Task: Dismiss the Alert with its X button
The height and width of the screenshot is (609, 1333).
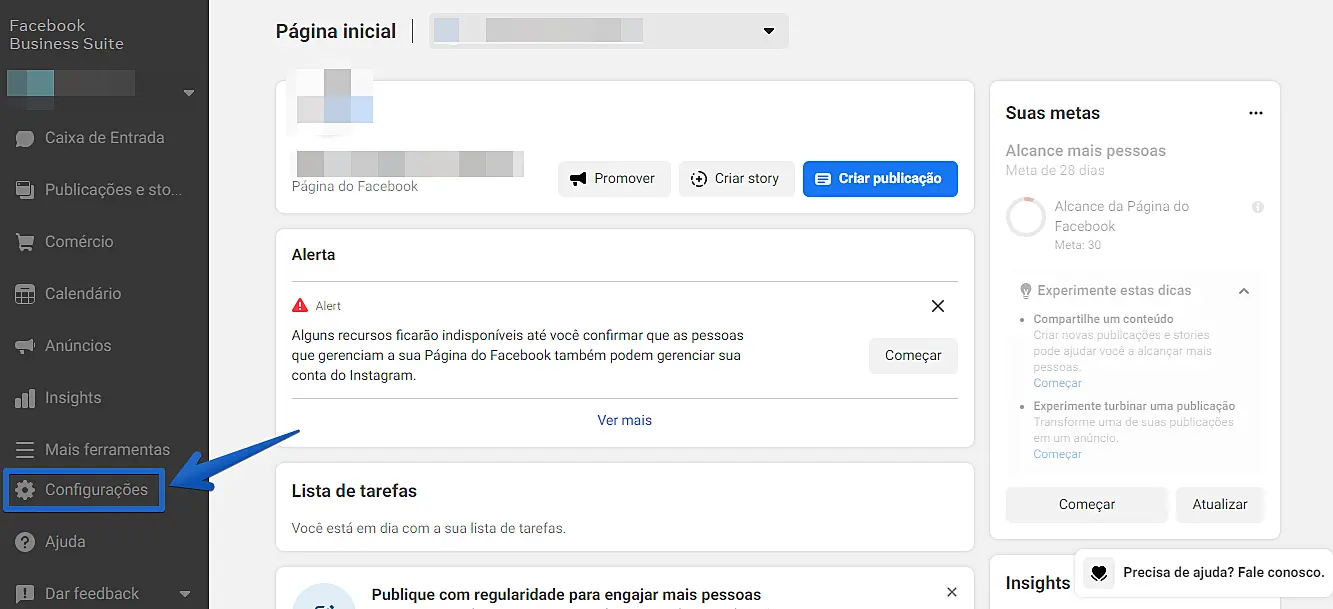Action: pyautogui.click(x=938, y=306)
